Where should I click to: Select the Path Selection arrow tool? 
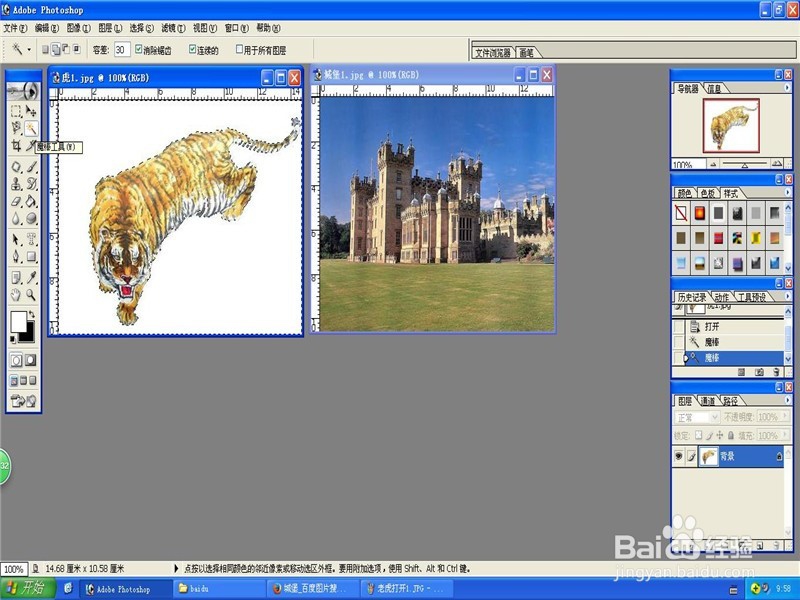point(16,239)
